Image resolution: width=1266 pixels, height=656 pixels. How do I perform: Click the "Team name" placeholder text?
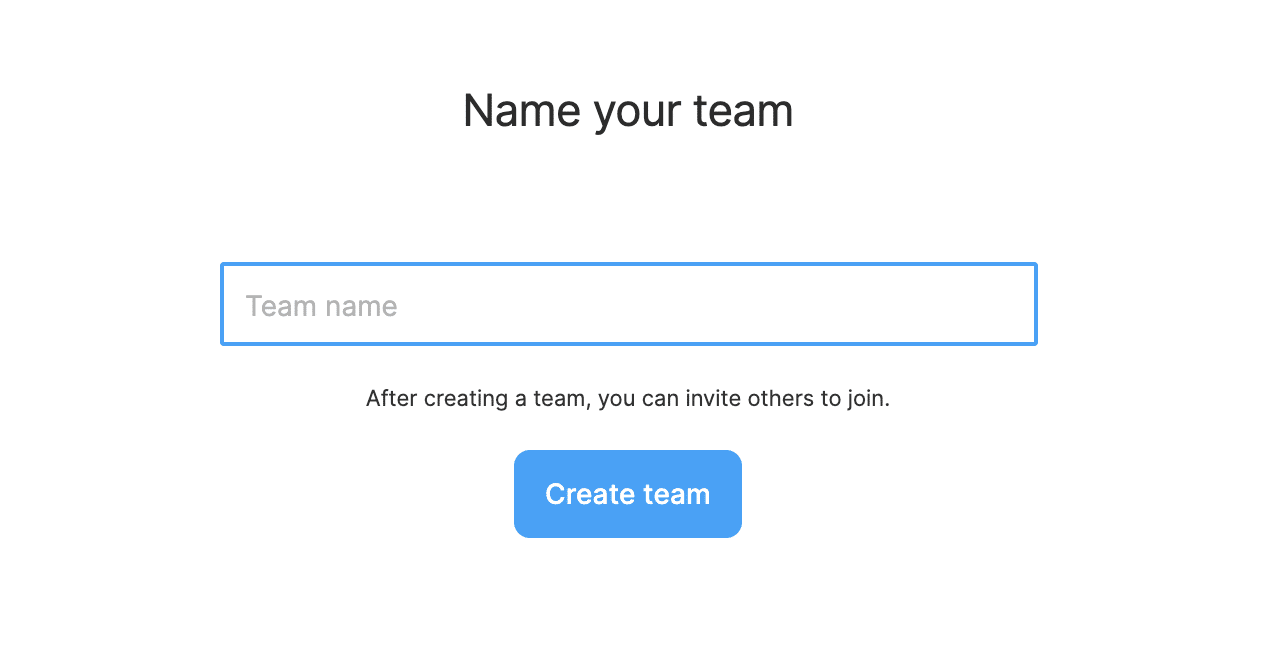tap(321, 306)
